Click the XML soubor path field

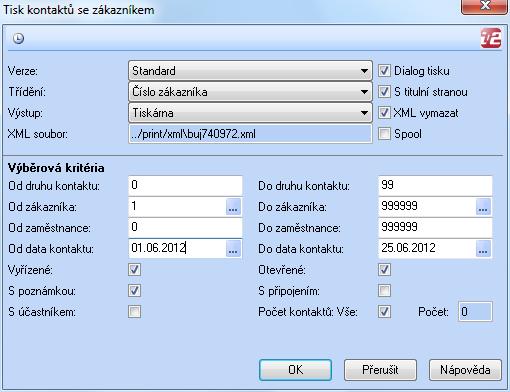tap(250, 134)
